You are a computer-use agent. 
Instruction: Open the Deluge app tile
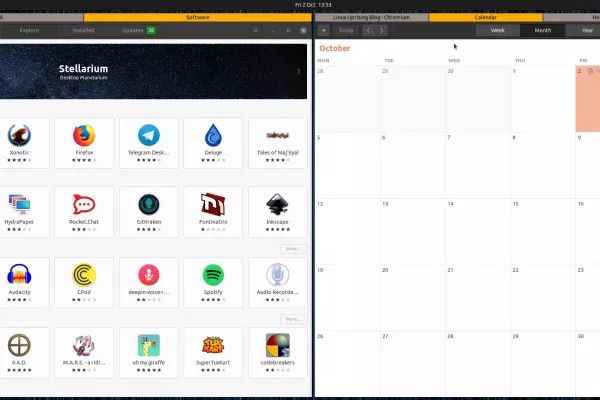click(213, 143)
